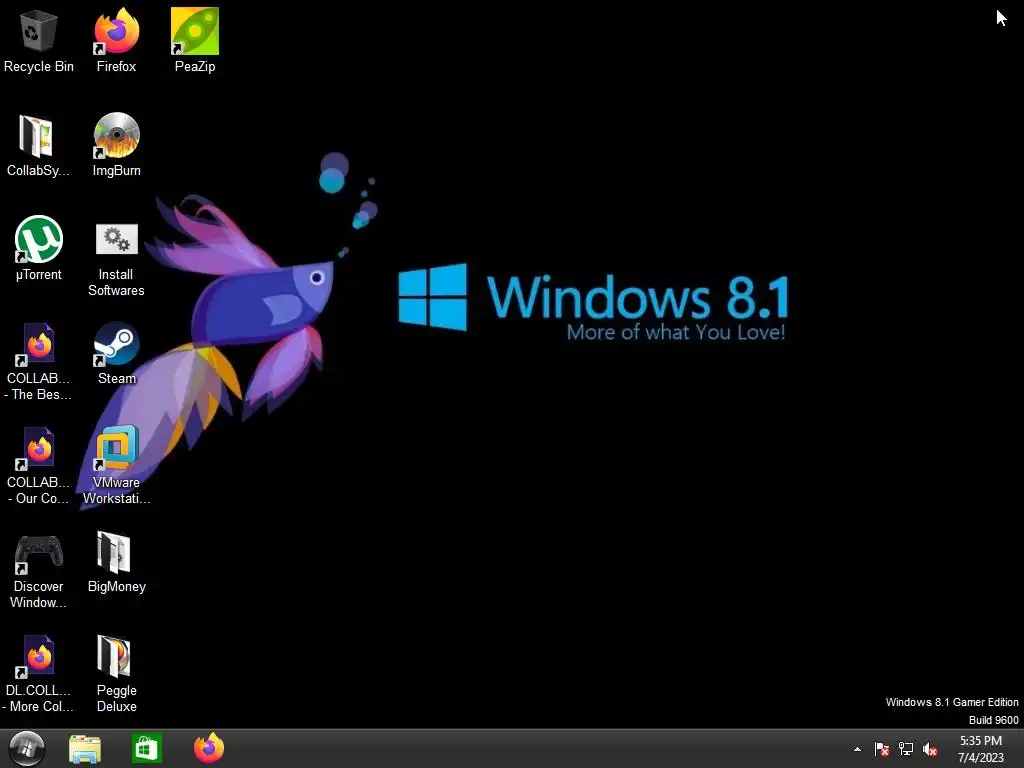Open the clock showing 5:35 PM
1024x768 pixels.
[x=980, y=749]
